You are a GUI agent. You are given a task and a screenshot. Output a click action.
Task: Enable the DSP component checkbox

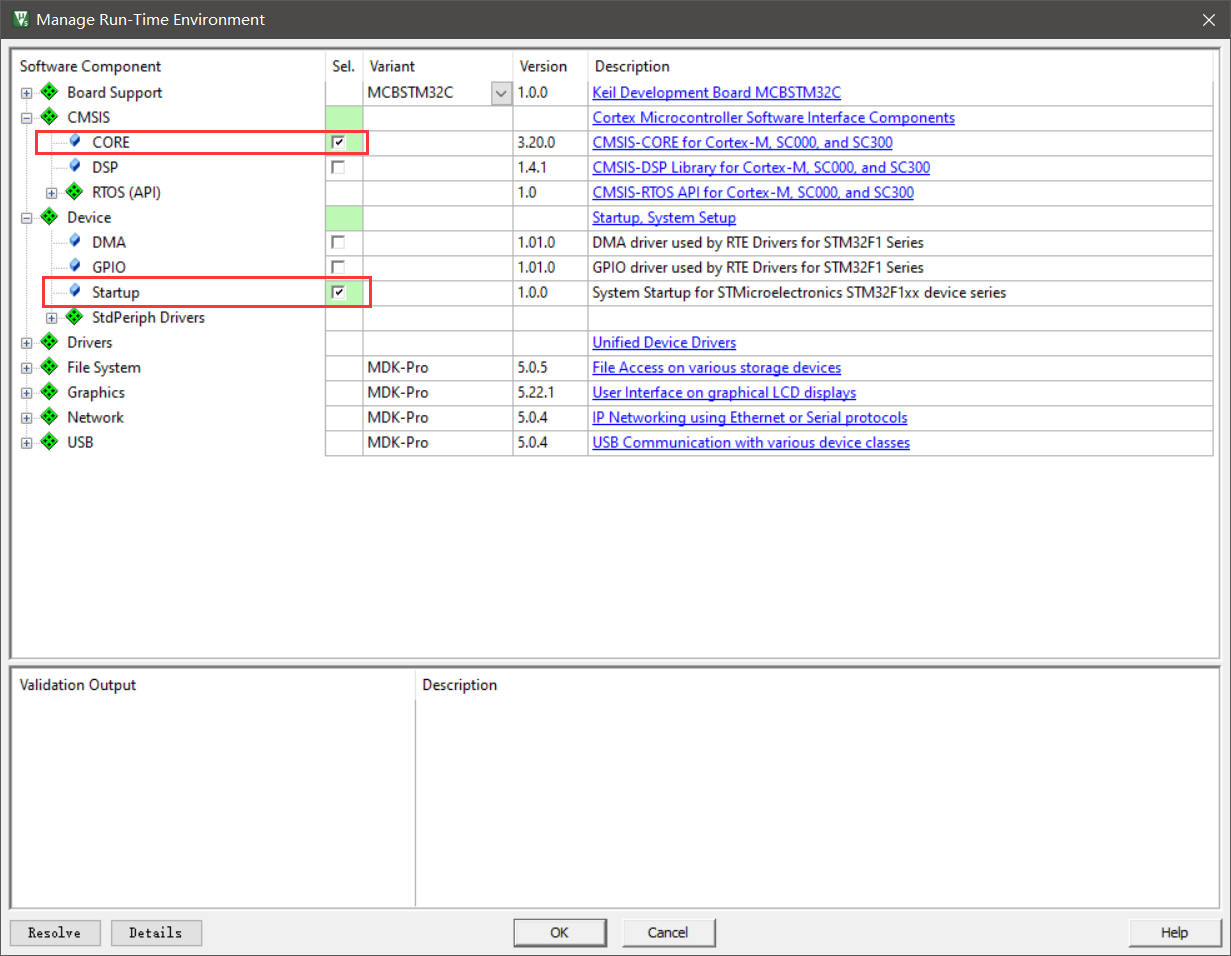point(338,167)
